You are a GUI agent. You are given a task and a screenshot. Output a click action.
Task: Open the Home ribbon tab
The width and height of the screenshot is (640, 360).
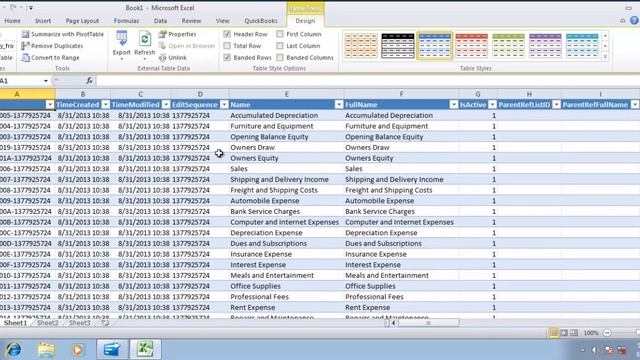(x=12, y=21)
